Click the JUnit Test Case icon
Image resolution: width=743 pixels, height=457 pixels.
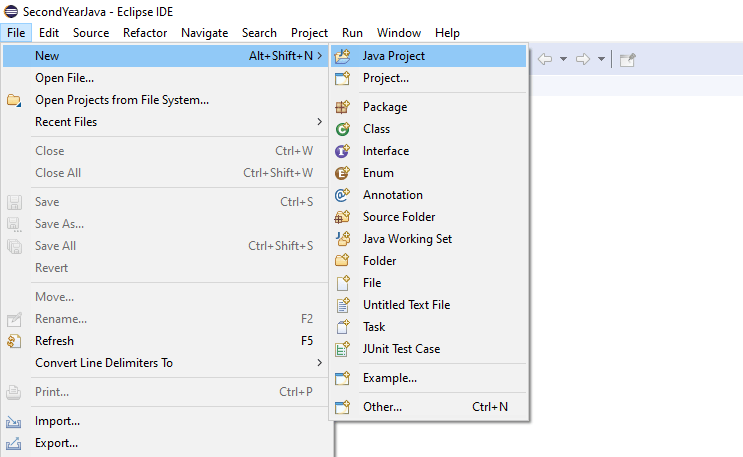click(x=343, y=349)
